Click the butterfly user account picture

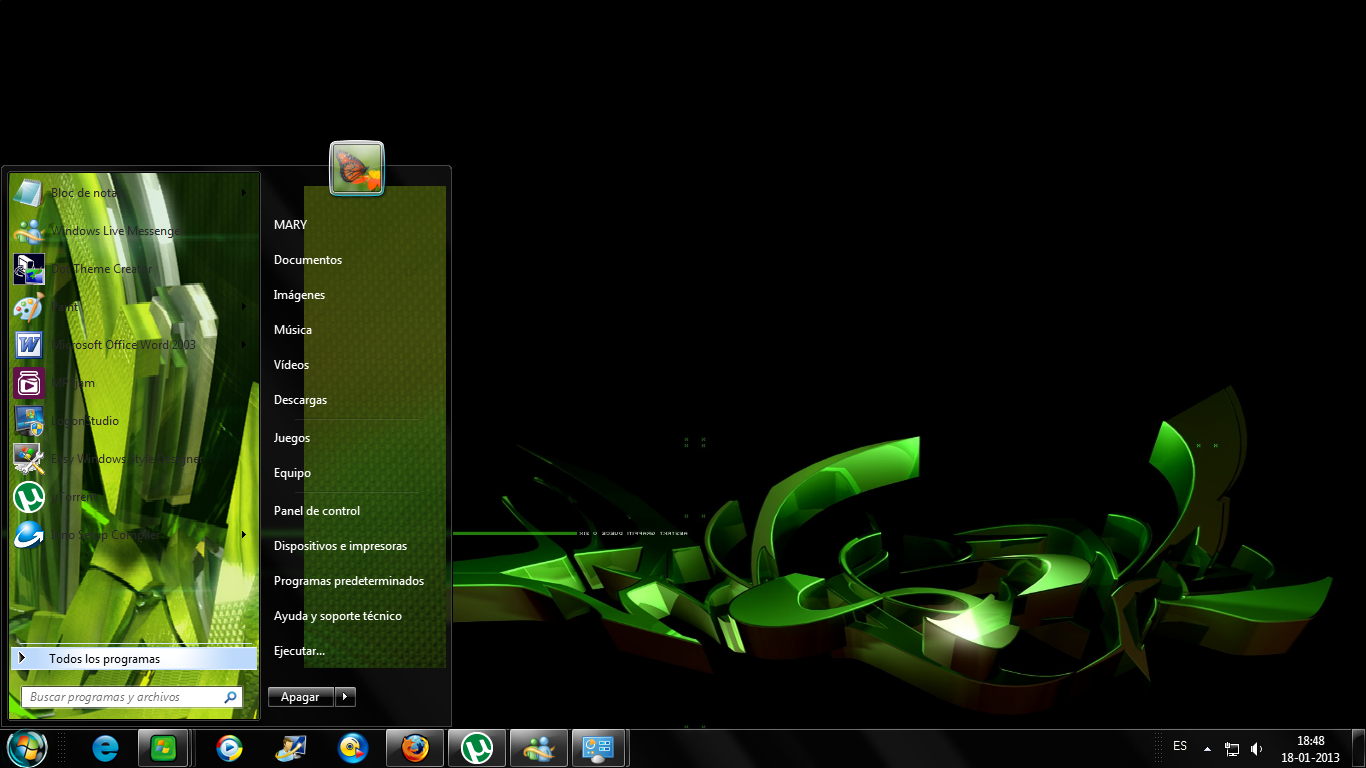357,168
